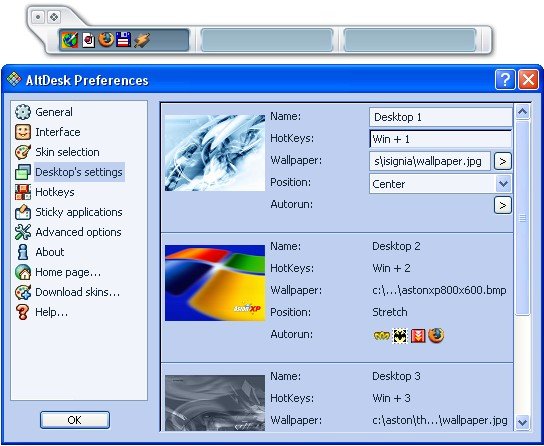Click the yellow mask autorun icon for Desktop 2
Image resolution: width=544 pixels, height=446 pixels.
click(x=381, y=336)
